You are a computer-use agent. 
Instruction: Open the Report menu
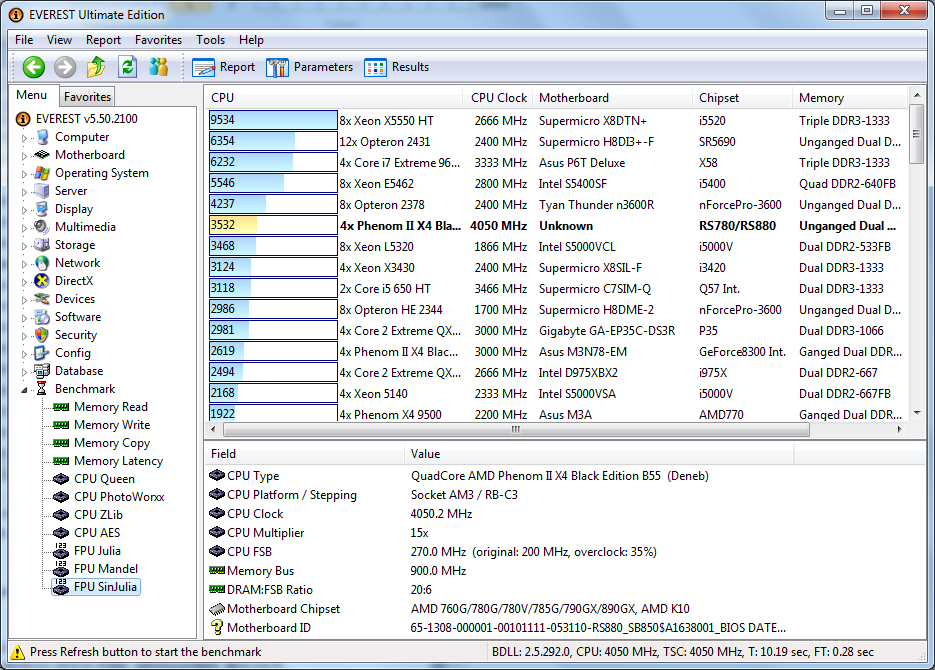tap(103, 40)
